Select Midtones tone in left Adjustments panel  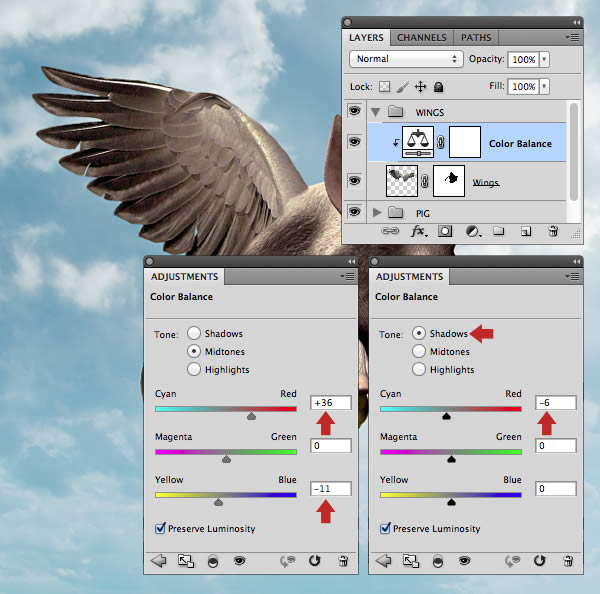(194, 351)
